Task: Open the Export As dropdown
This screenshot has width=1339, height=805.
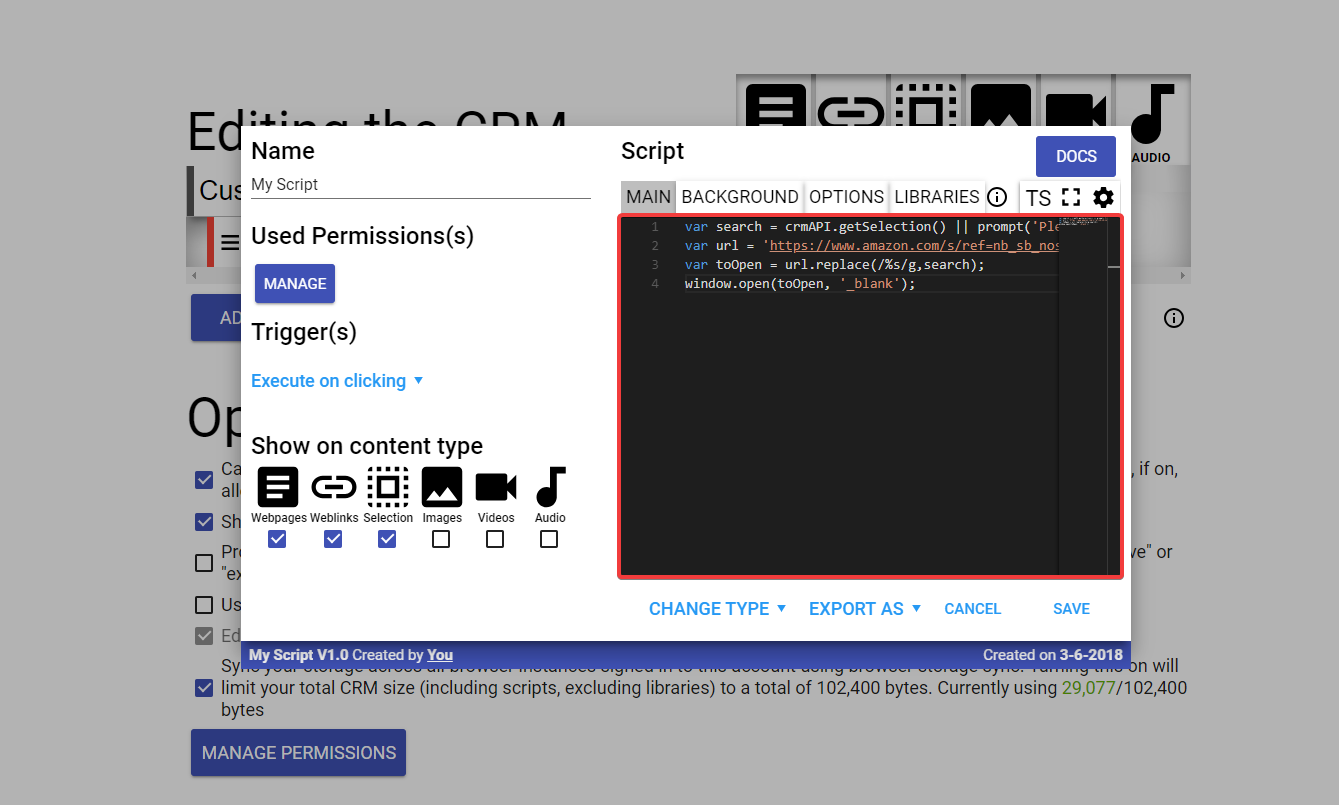Action: pyautogui.click(x=864, y=609)
